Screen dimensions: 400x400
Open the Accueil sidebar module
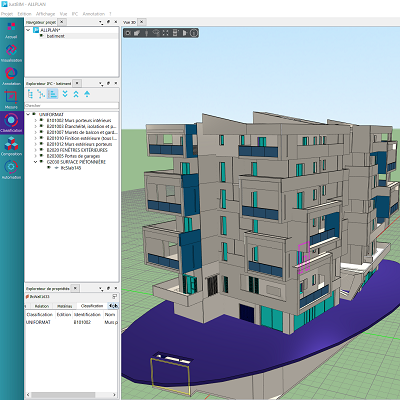coord(11,30)
